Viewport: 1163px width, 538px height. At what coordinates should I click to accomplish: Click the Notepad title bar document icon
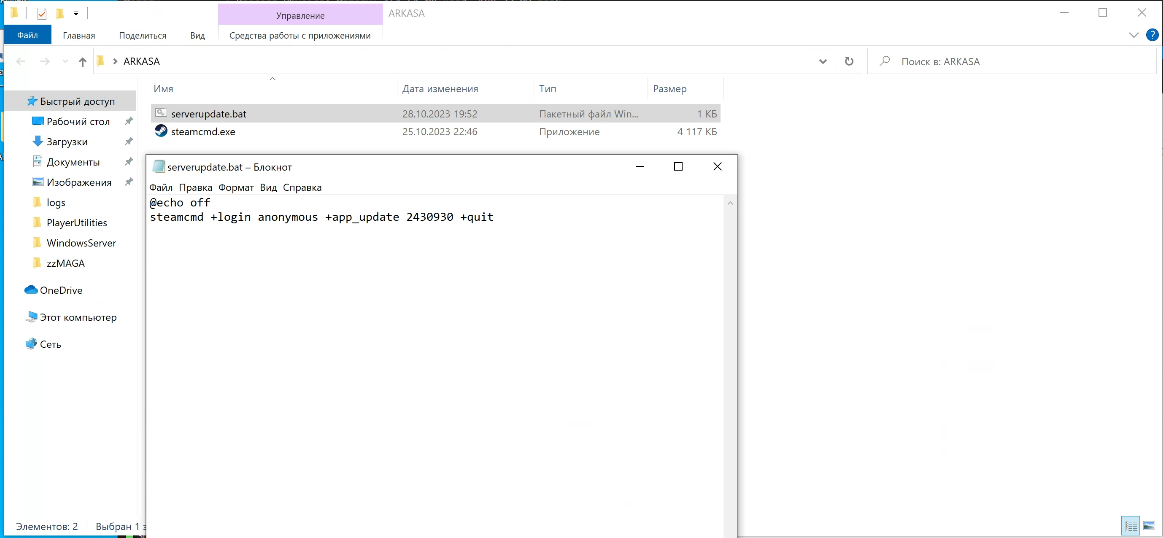pyautogui.click(x=158, y=167)
